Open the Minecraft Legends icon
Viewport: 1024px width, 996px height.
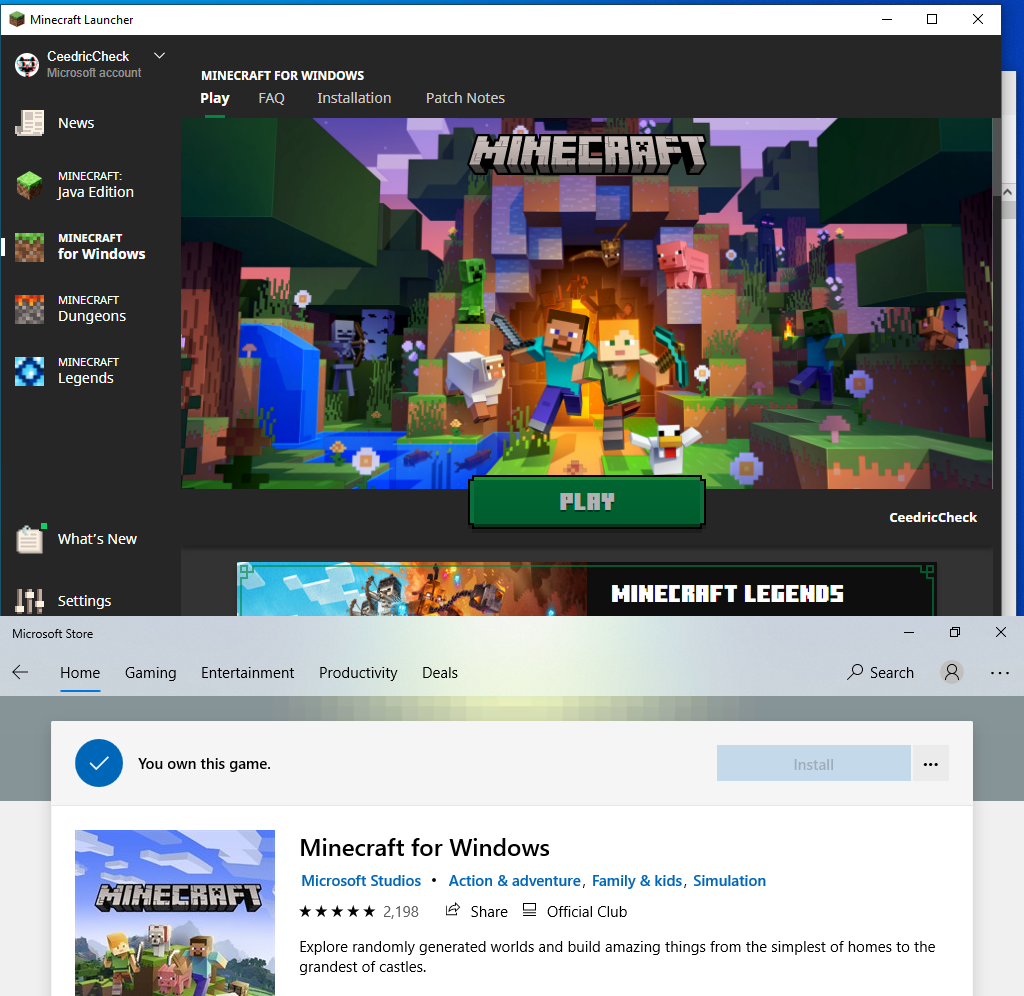point(29,371)
